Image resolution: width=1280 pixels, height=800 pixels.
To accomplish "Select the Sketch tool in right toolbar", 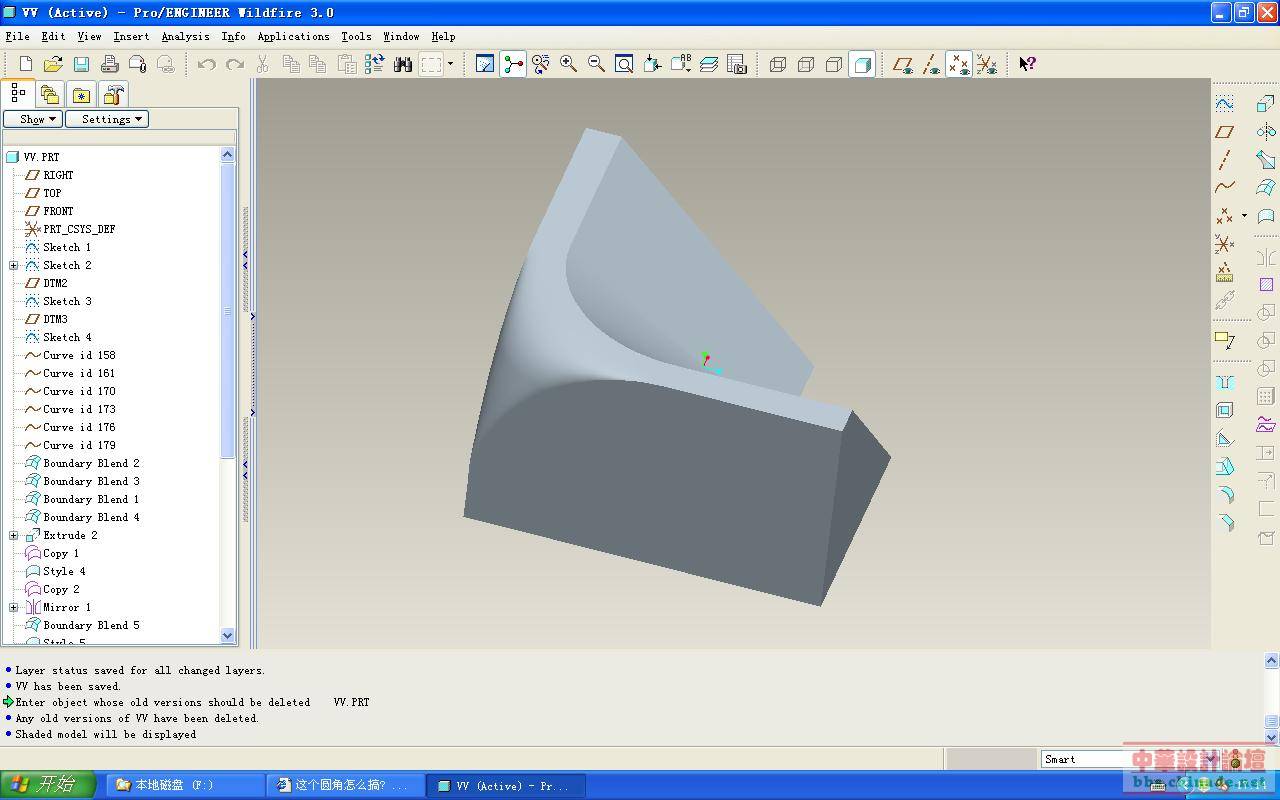I will 1224,103.
